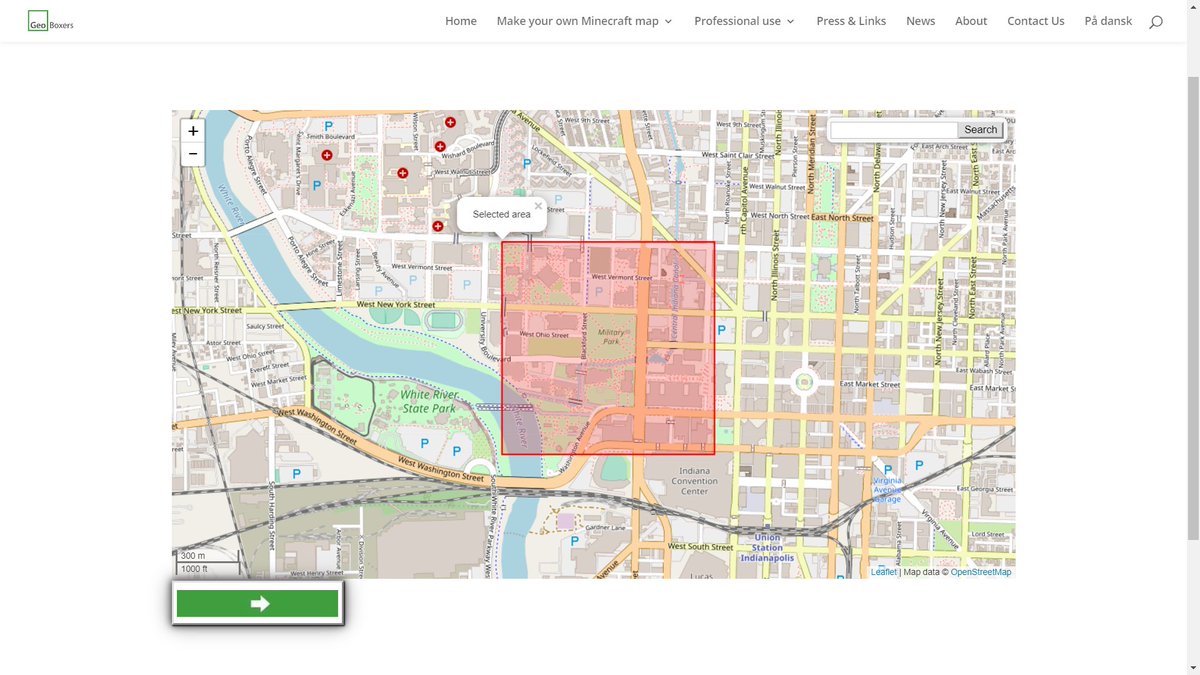
Task: Open Press & Links page
Action: [x=851, y=21]
